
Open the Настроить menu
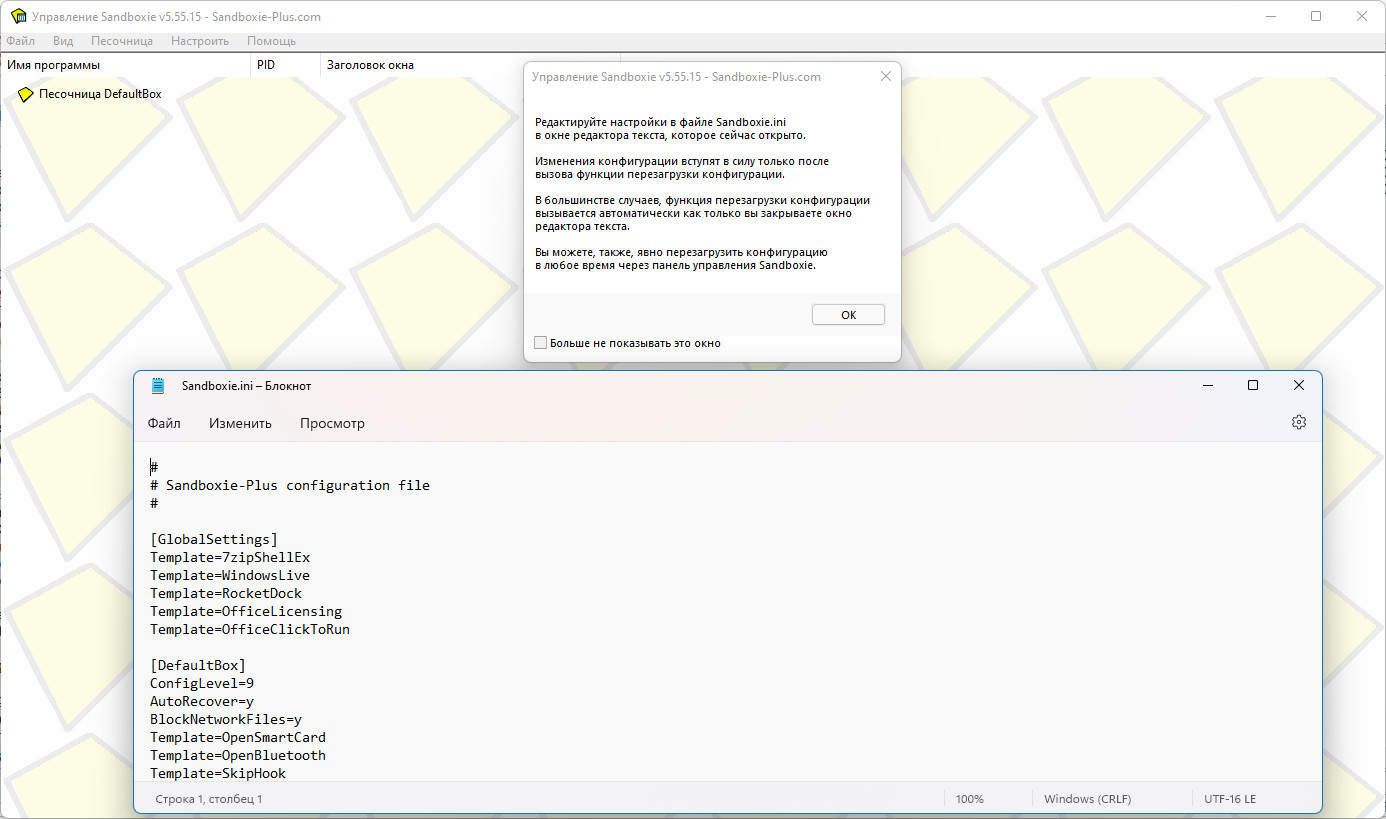pyautogui.click(x=199, y=41)
